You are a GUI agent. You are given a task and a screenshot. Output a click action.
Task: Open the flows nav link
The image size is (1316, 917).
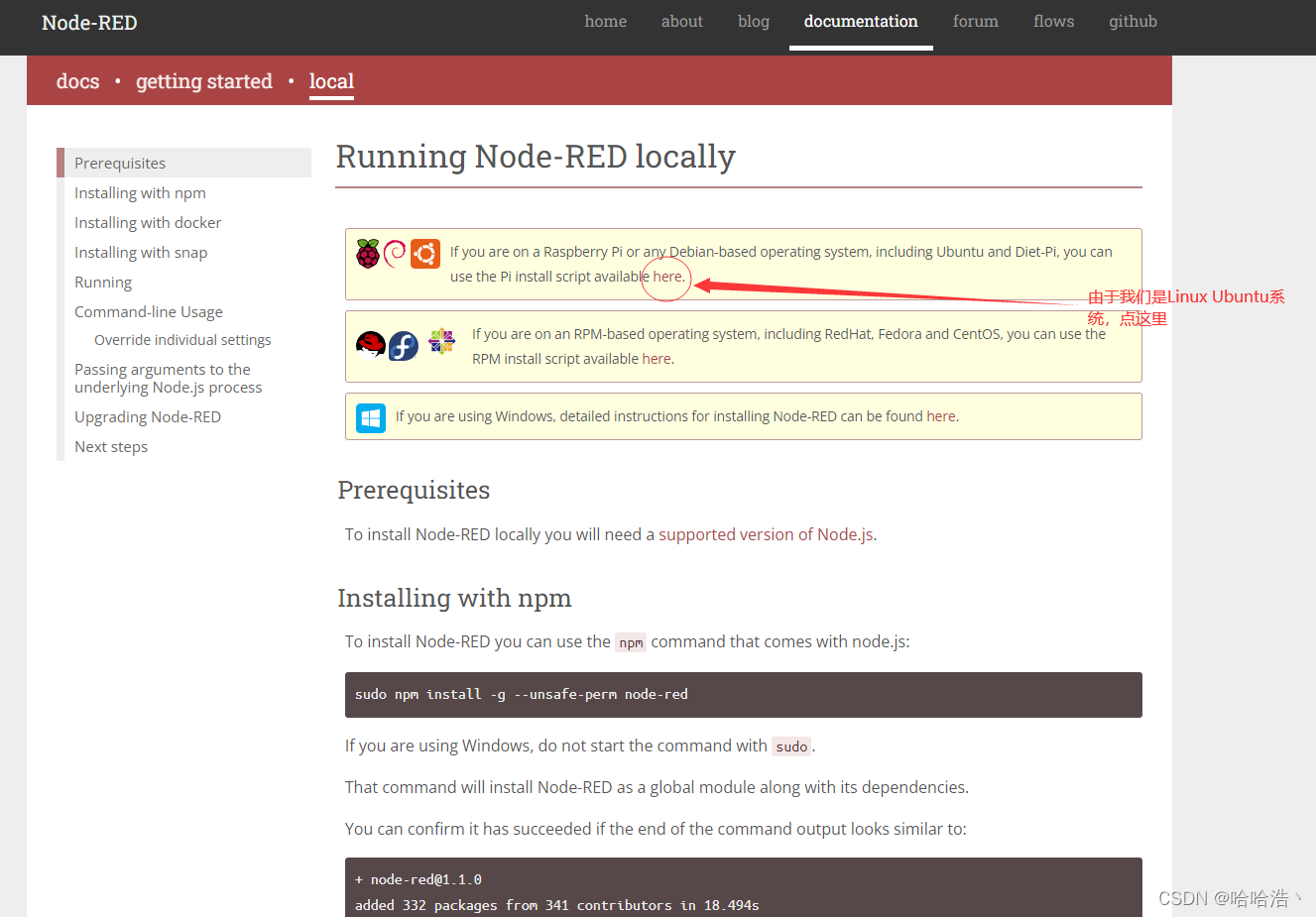1054,21
